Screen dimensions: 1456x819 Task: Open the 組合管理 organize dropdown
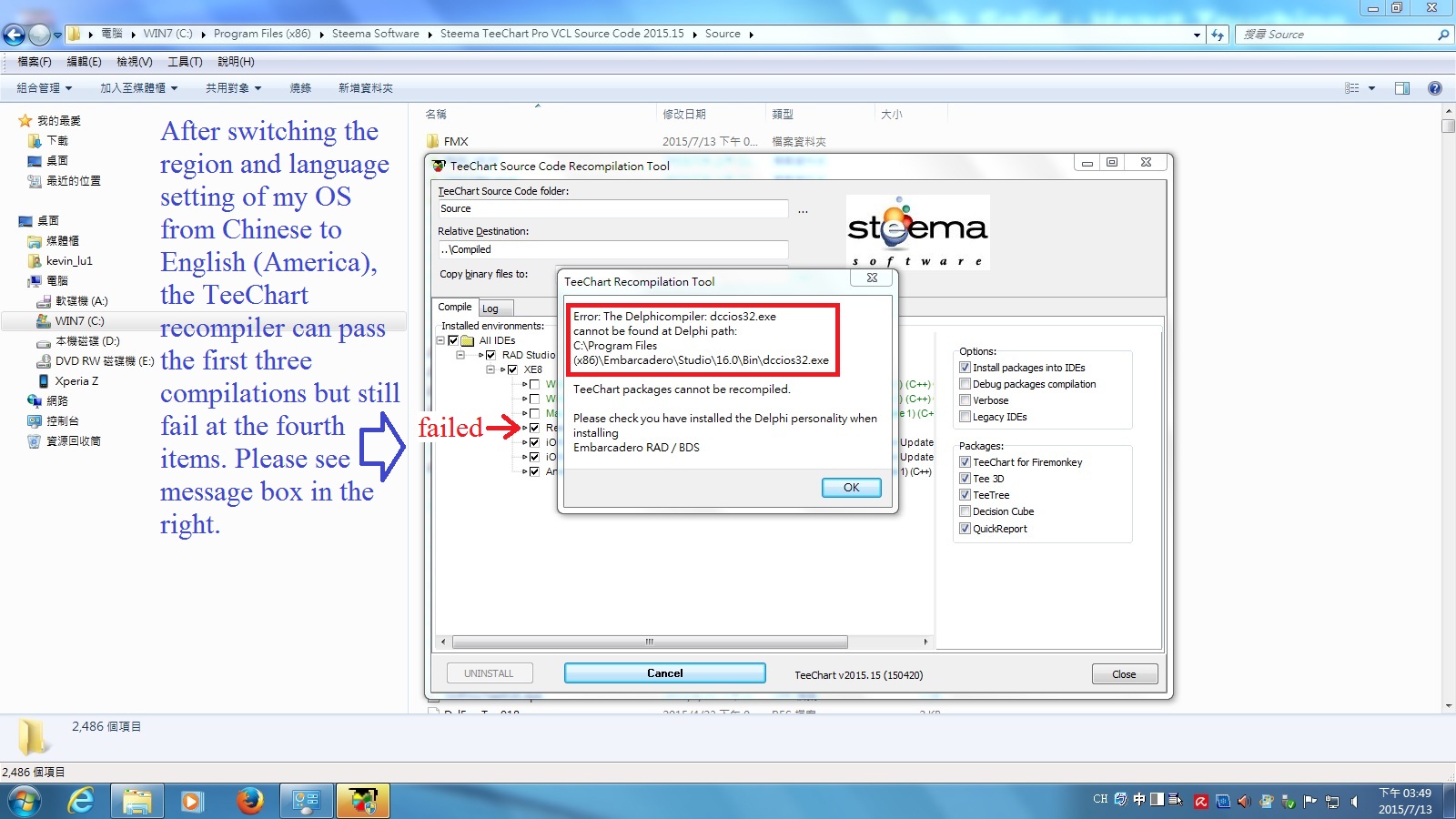44,88
